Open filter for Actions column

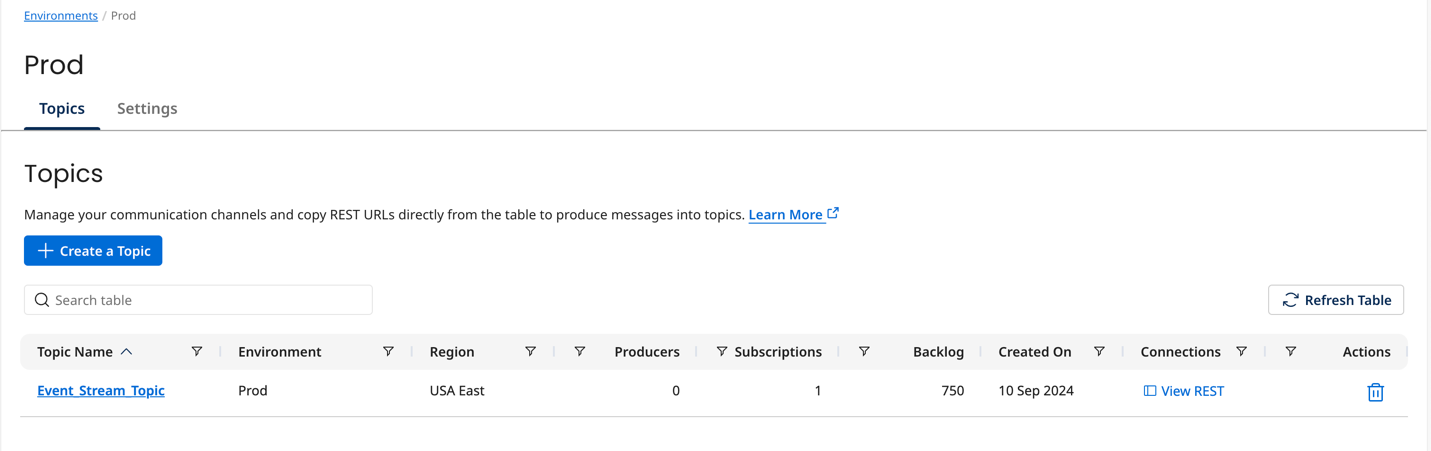1291,352
